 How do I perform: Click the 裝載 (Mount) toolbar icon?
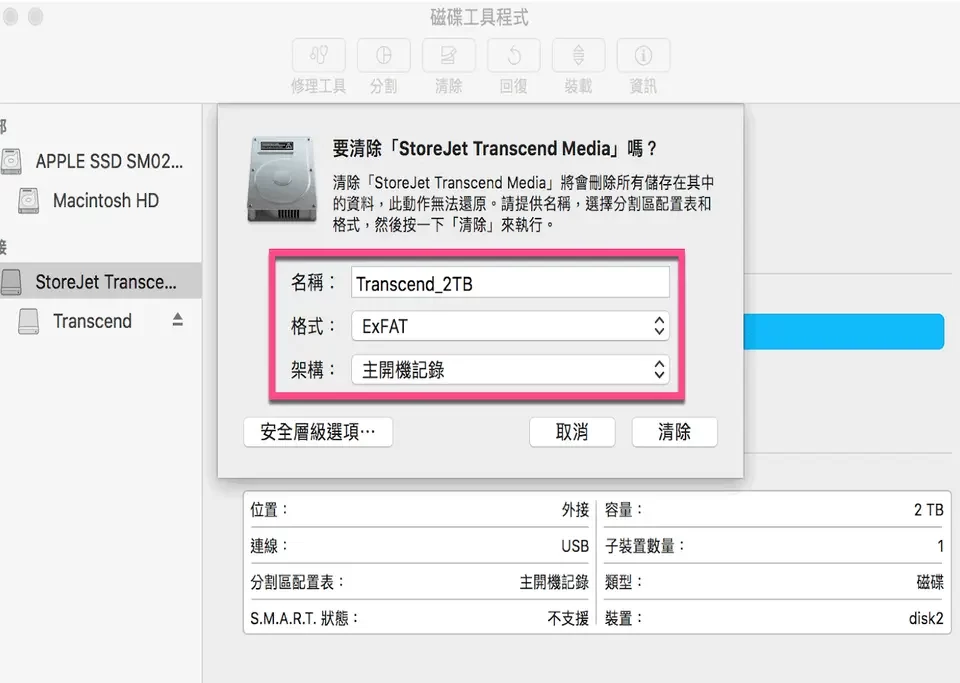coord(578,55)
